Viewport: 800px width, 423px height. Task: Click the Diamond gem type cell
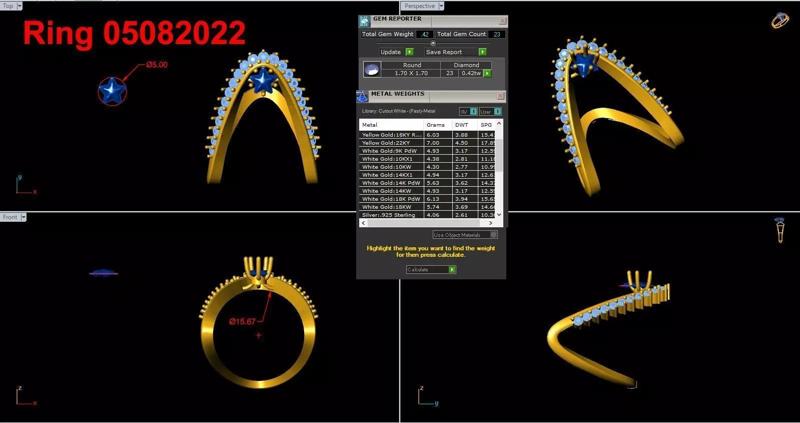pyautogui.click(x=466, y=65)
